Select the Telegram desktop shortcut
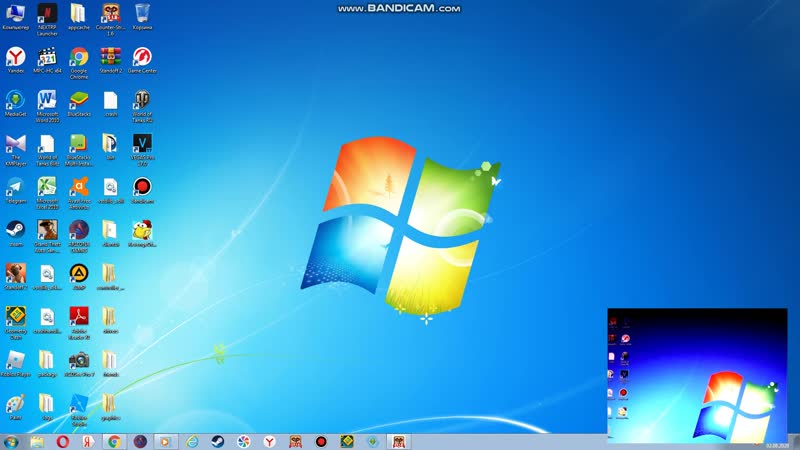Screen dimensions: 800x450 pos(15,190)
